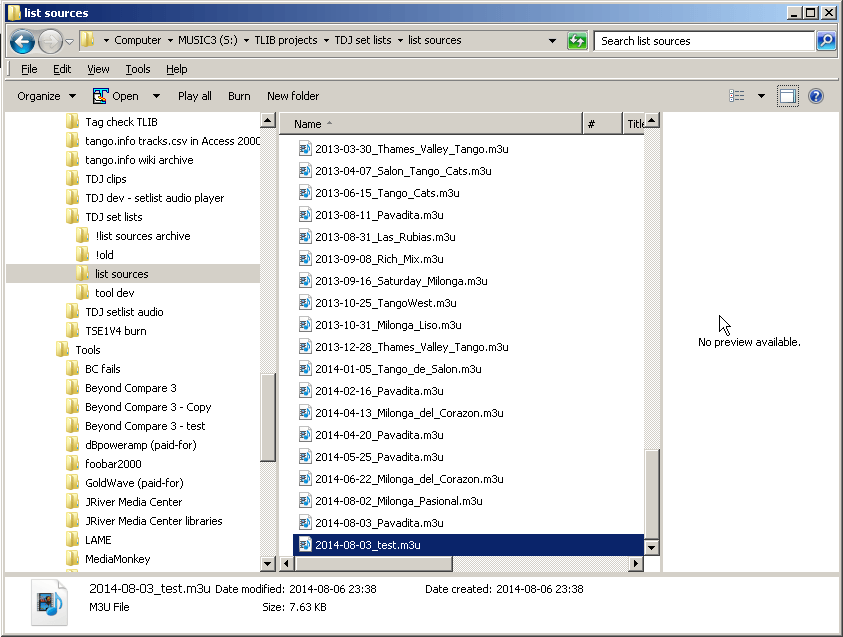The height and width of the screenshot is (637, 843).
Task: Click the 2013-08-11_Pavadita.m3u file icon
Action: click(x=306, y=215)
